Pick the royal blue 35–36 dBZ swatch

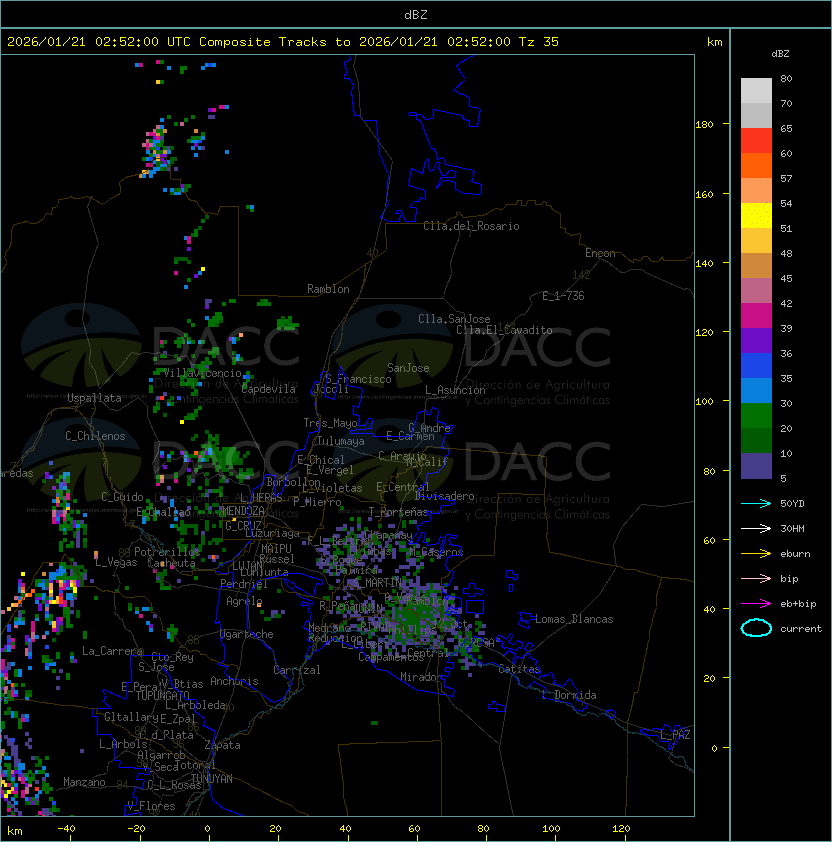tap(756, 366)
